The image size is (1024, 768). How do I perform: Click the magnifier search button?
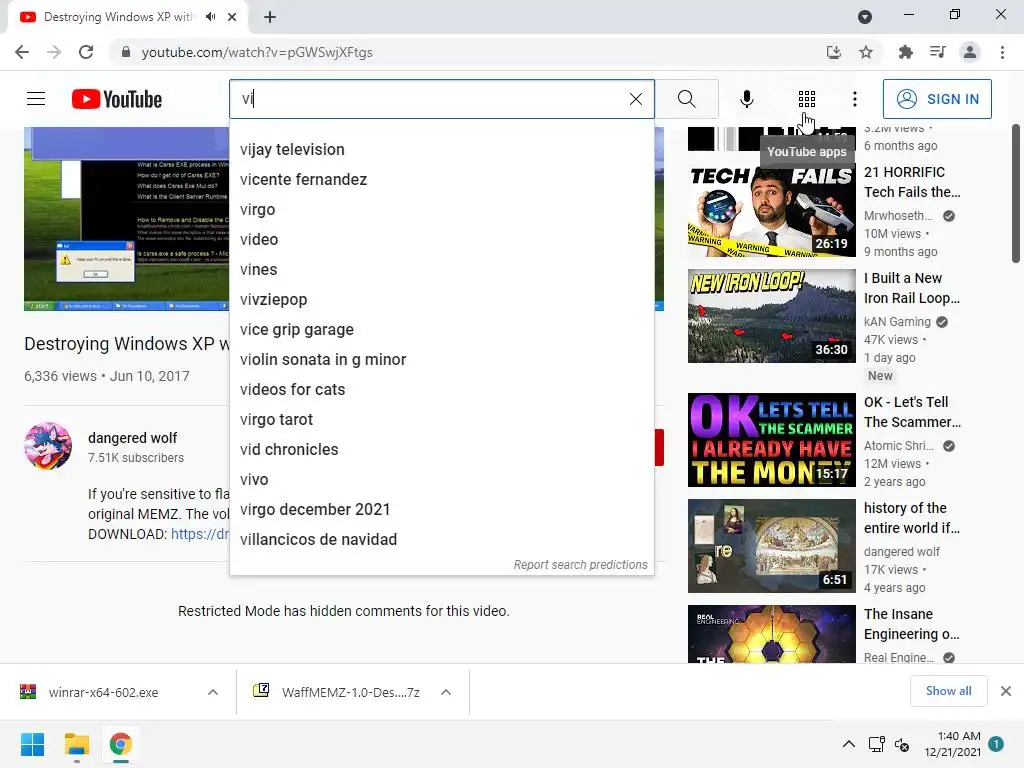(x=686, y=99)
